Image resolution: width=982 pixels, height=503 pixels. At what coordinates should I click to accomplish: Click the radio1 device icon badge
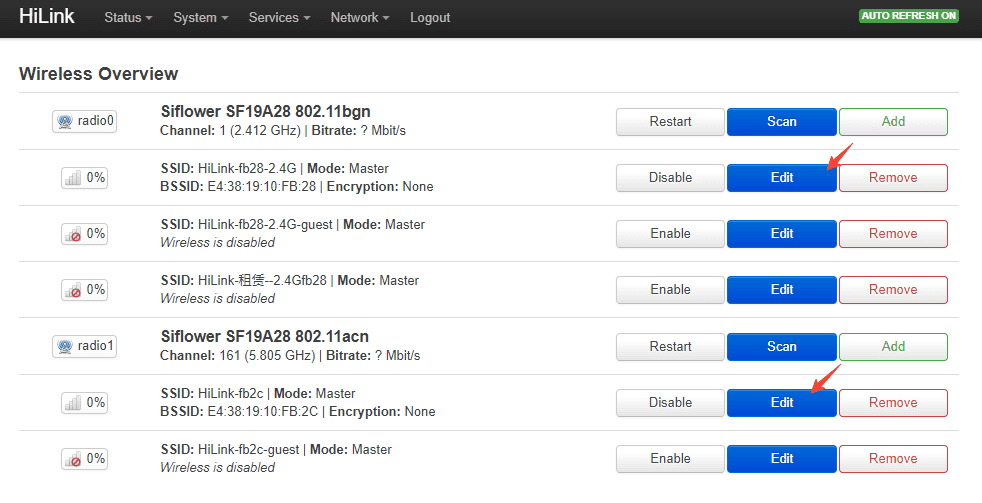tap(85, 346)
